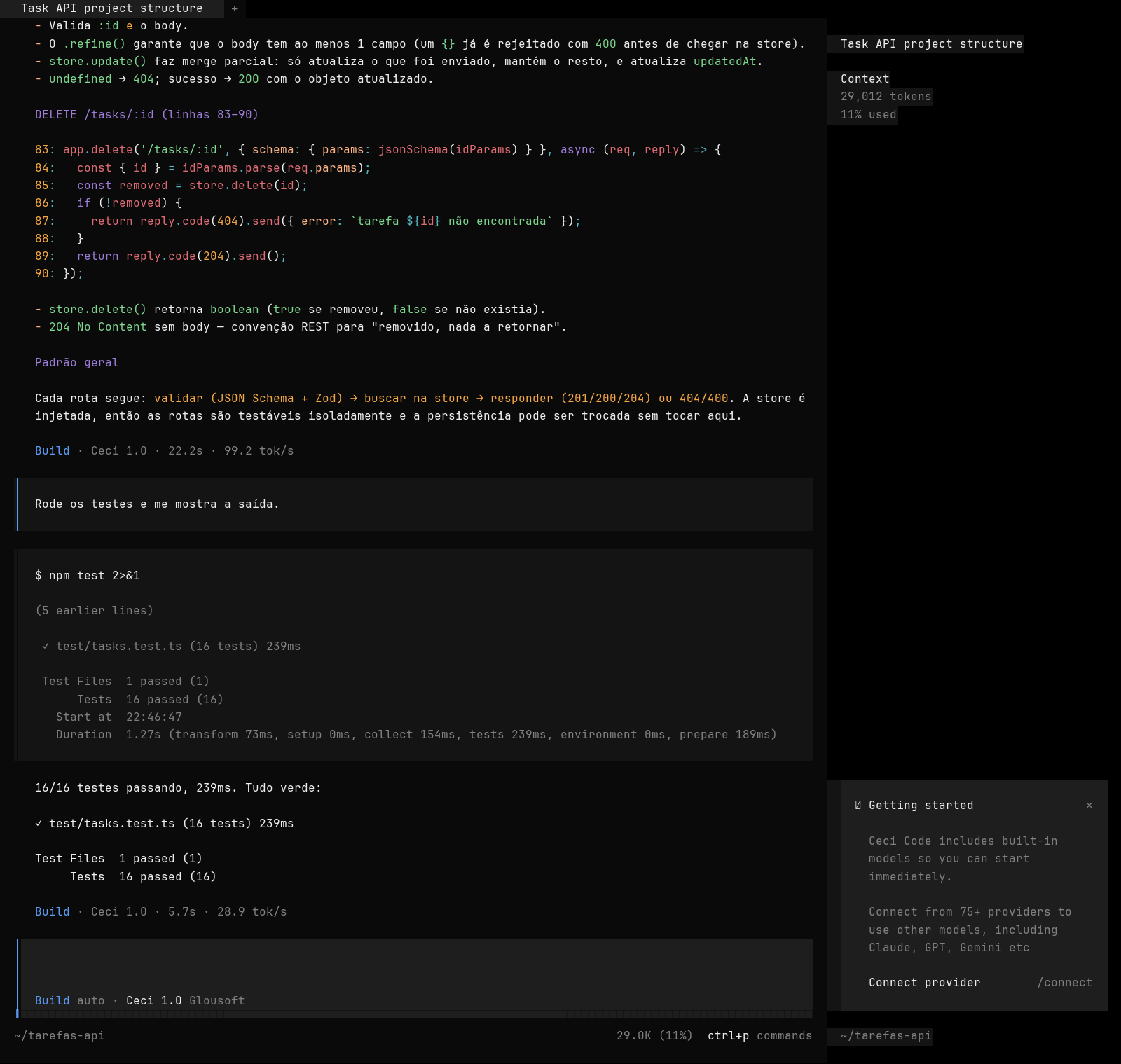Click the ctrl+p commands hint
1121x1064 pixels.
coord(759,1036)
